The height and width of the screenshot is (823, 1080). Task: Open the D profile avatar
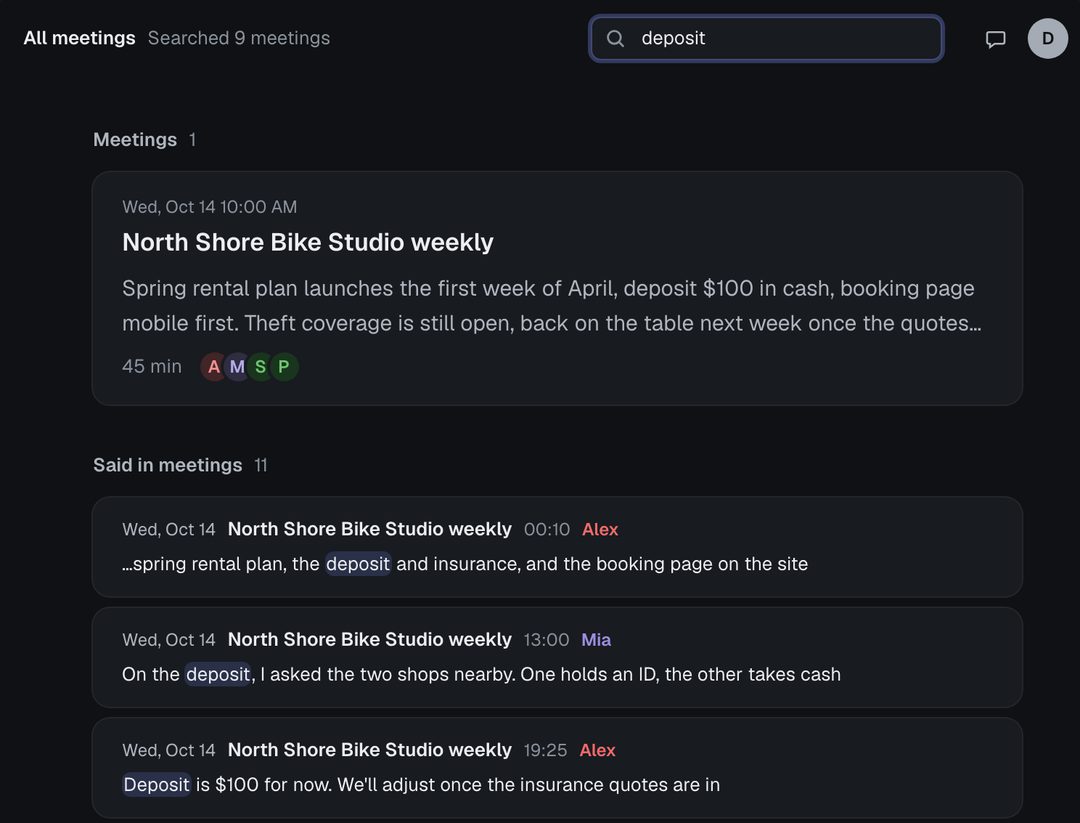[x=1048, y=39]
